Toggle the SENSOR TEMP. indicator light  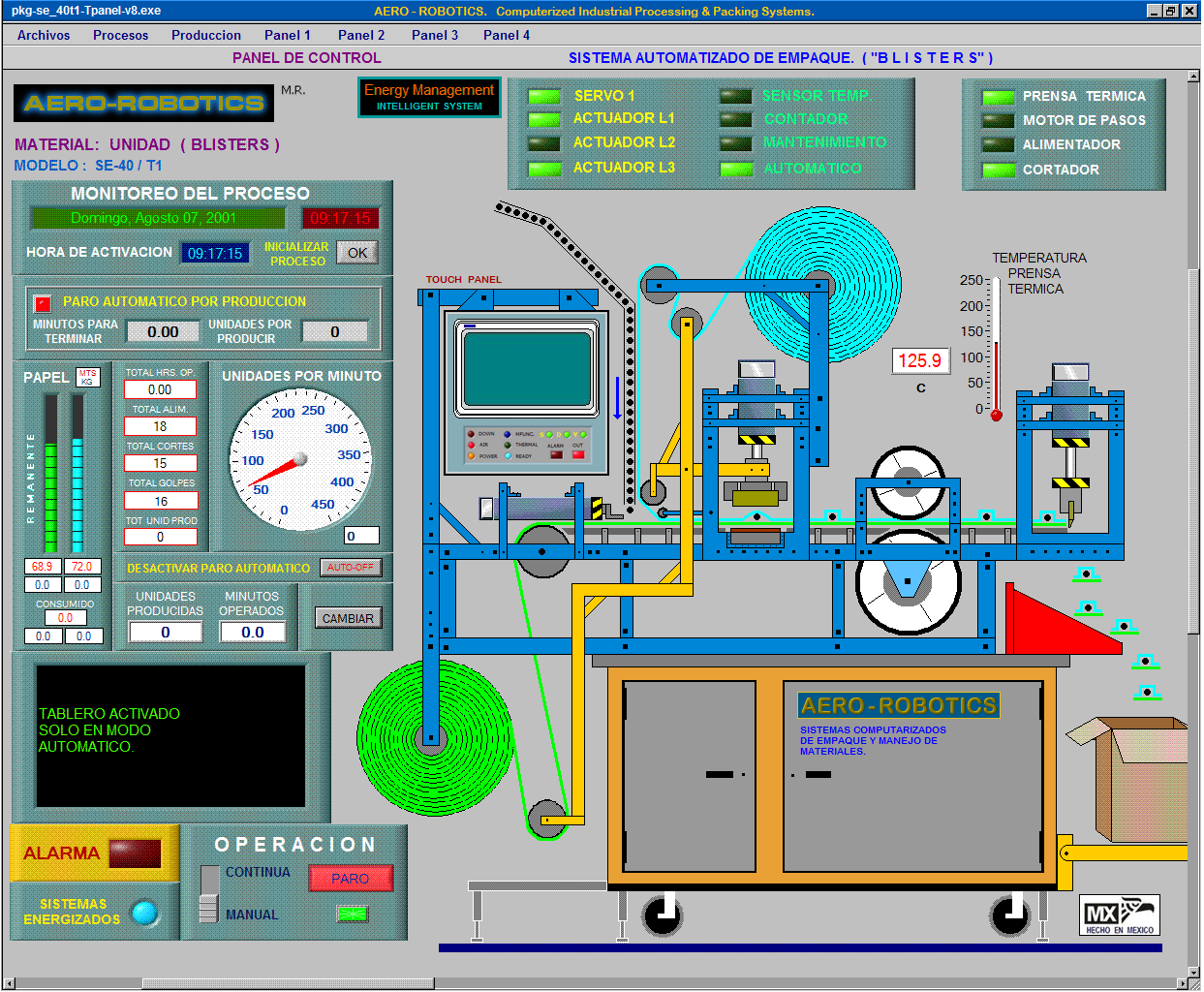[736, 96]
